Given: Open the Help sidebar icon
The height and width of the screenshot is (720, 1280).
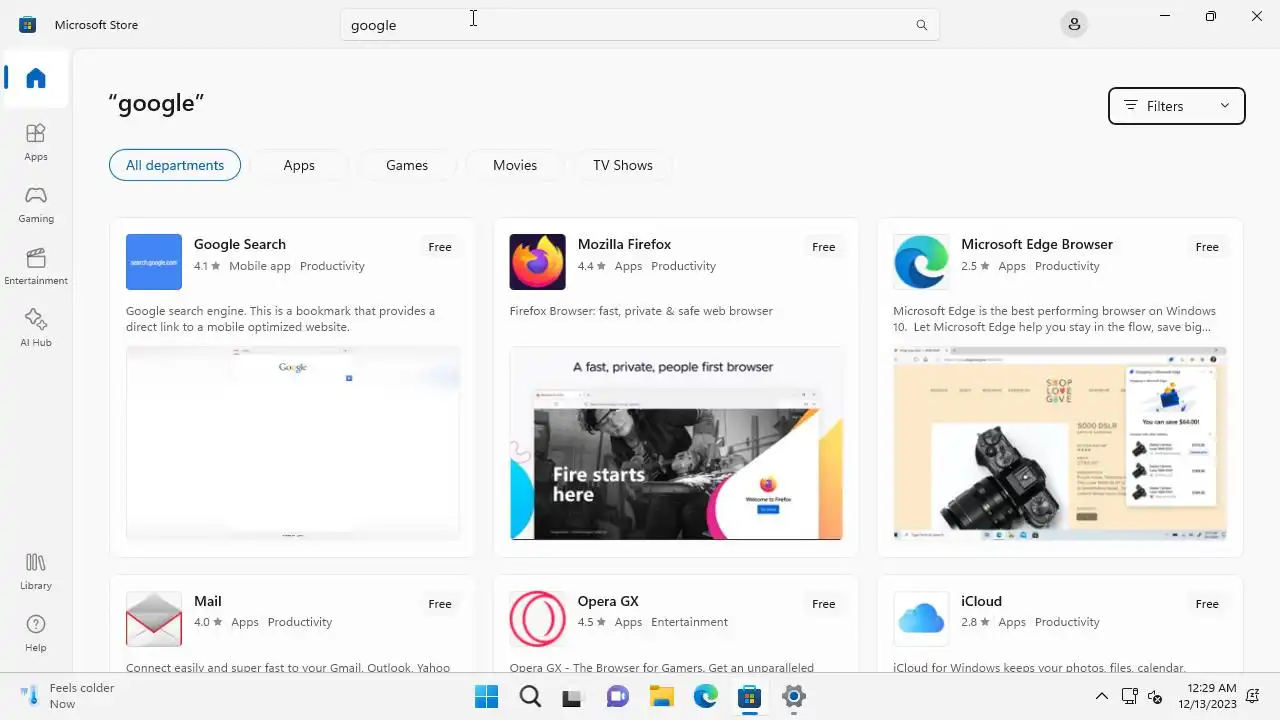Looking at the screenshot, I should point(36,633).
